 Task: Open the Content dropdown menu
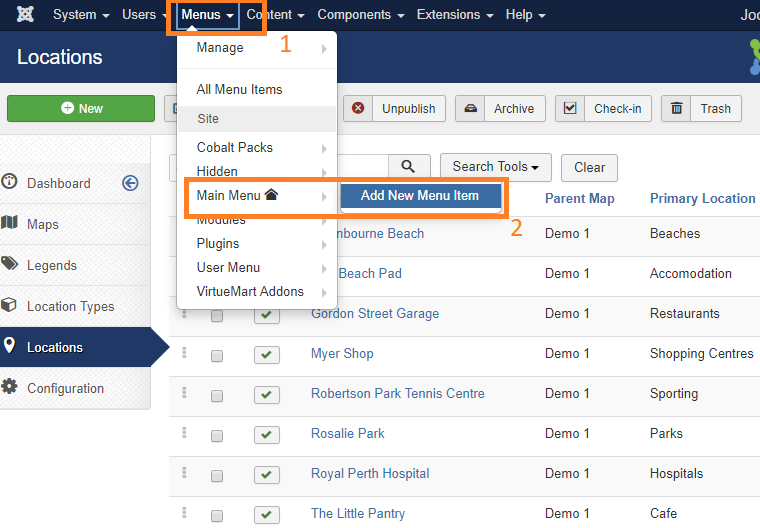coord(275,15)
